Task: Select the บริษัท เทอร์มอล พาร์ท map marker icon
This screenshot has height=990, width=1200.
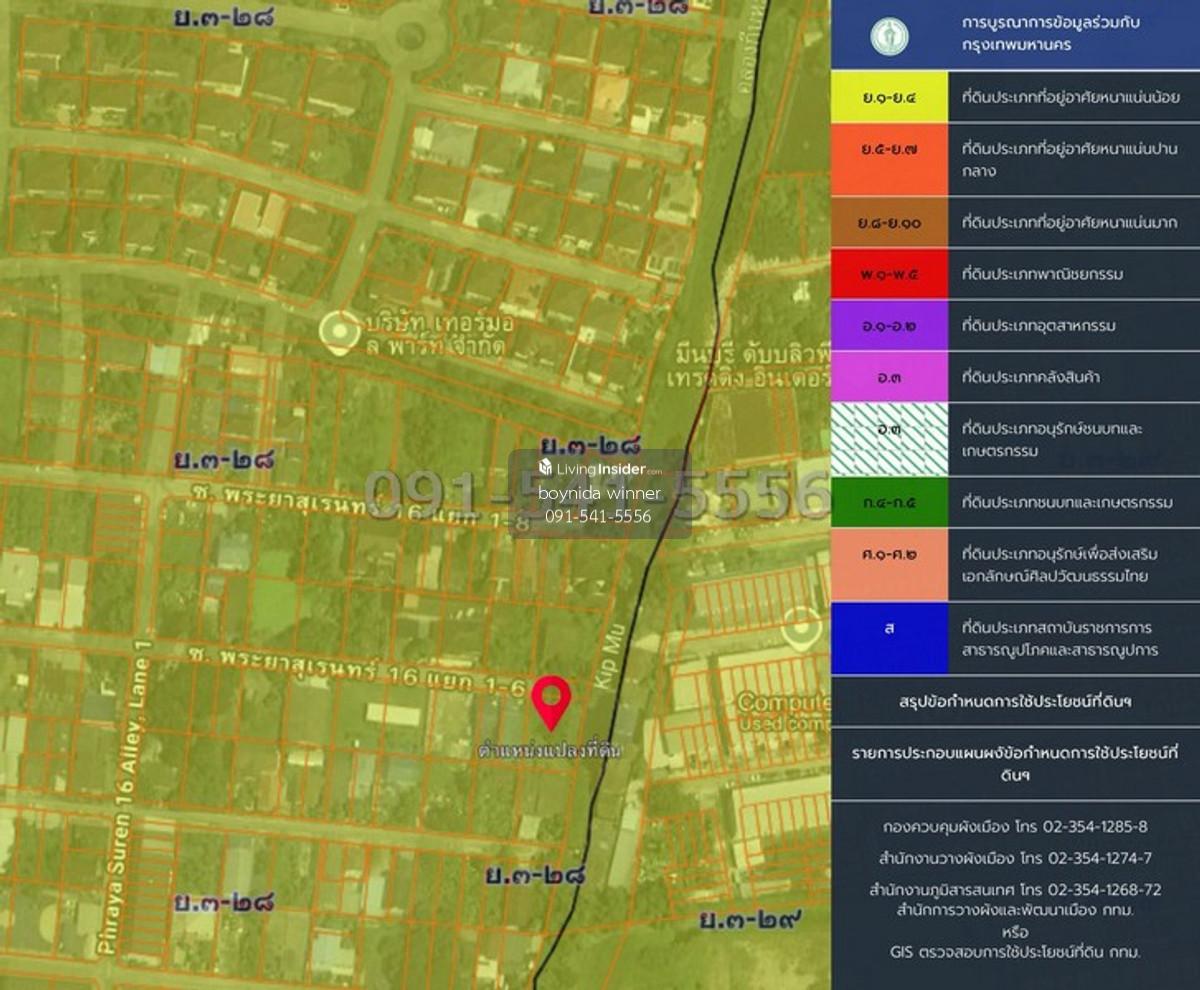Action: point(339,331)
